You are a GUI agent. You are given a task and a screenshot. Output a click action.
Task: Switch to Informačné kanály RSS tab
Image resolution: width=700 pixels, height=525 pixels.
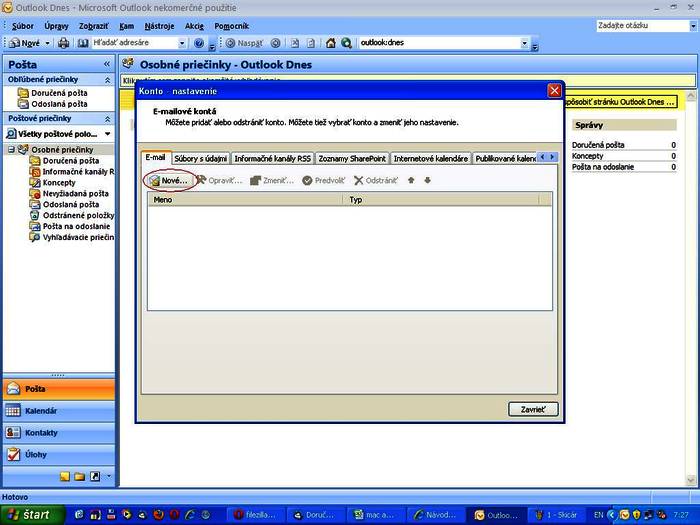(x=272, y=158)
